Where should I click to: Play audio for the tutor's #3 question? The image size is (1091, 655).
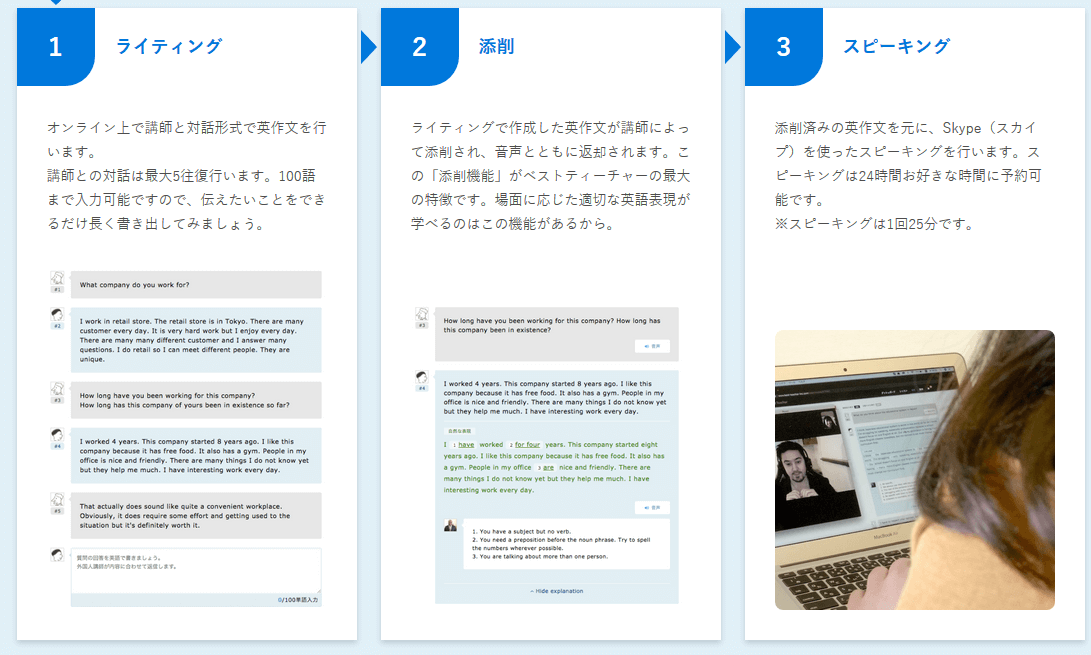click(x=652, y=346)
